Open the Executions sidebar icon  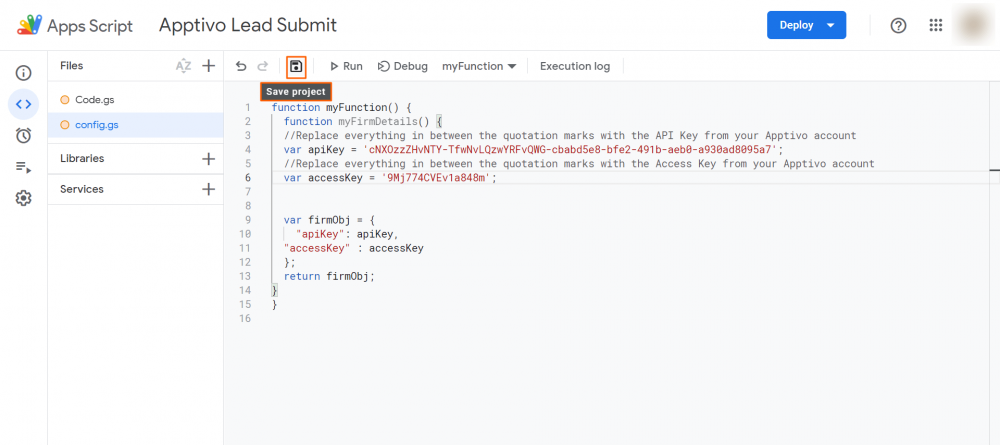point(23,167)
